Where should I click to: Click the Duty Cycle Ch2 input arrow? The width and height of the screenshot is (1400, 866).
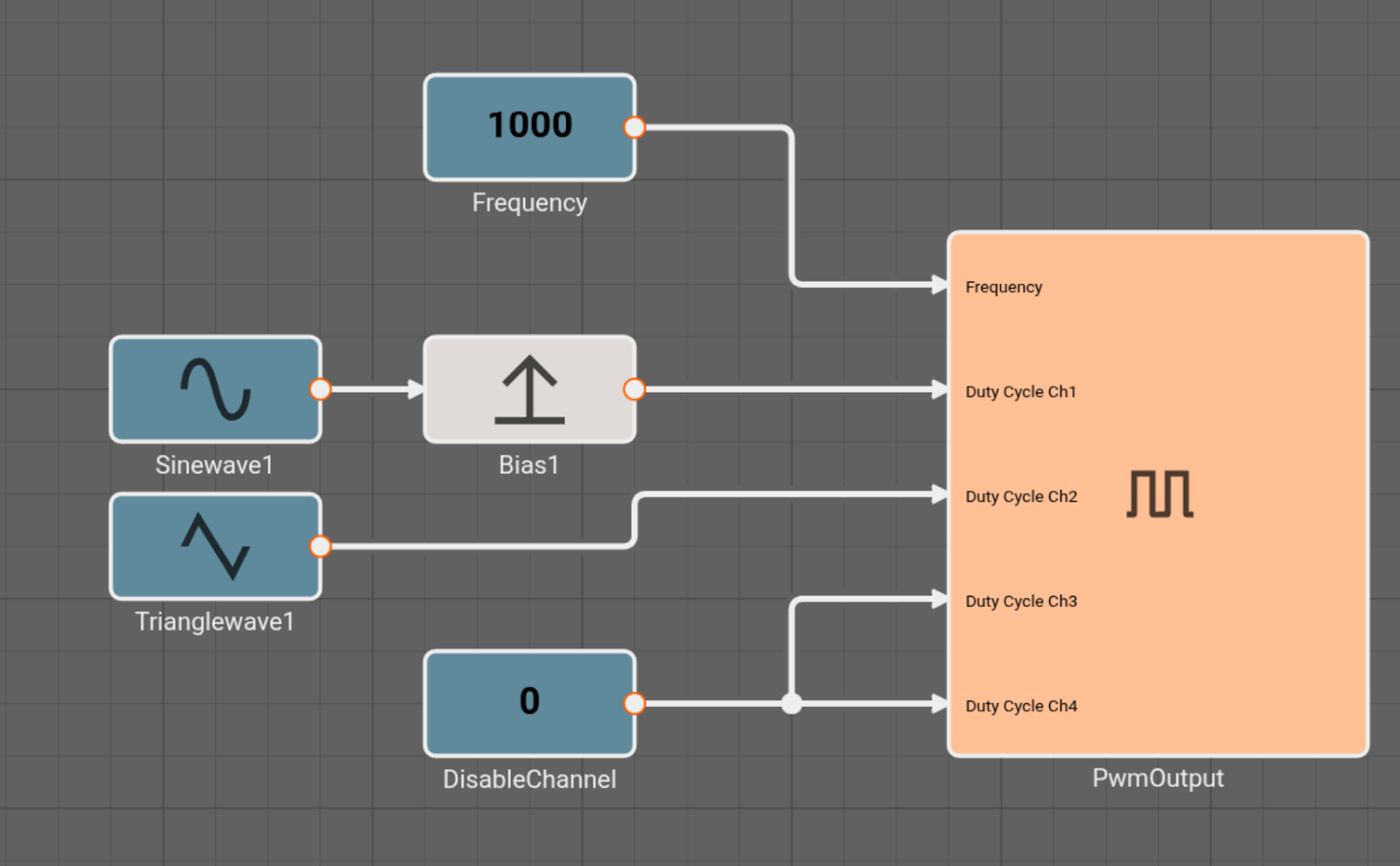click(x=940, y=494)
